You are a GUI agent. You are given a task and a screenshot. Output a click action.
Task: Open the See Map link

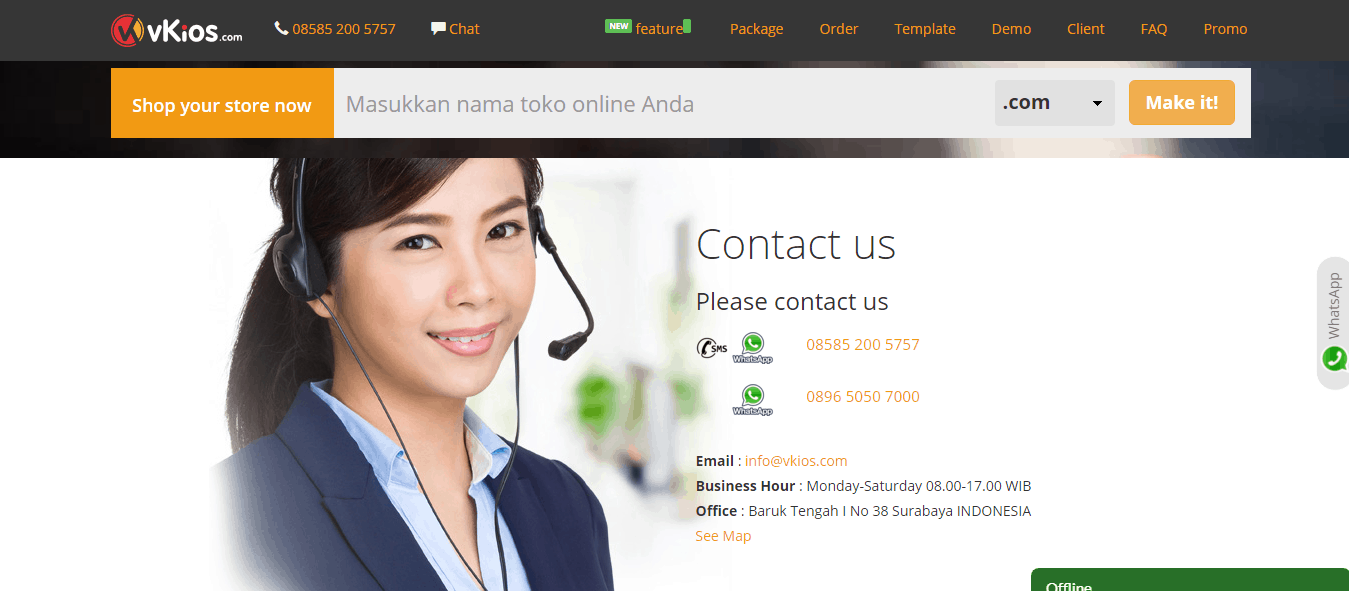click(723, 536)
